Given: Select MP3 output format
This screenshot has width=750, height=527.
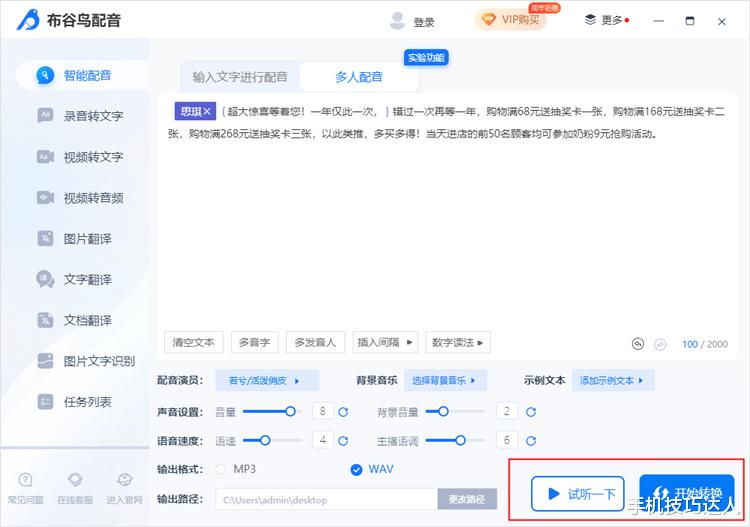Looking at the screenshot, I should point(221,469).
